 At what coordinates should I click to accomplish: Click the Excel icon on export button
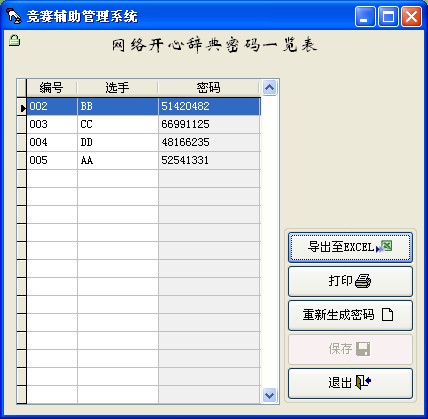pos(384,247)
